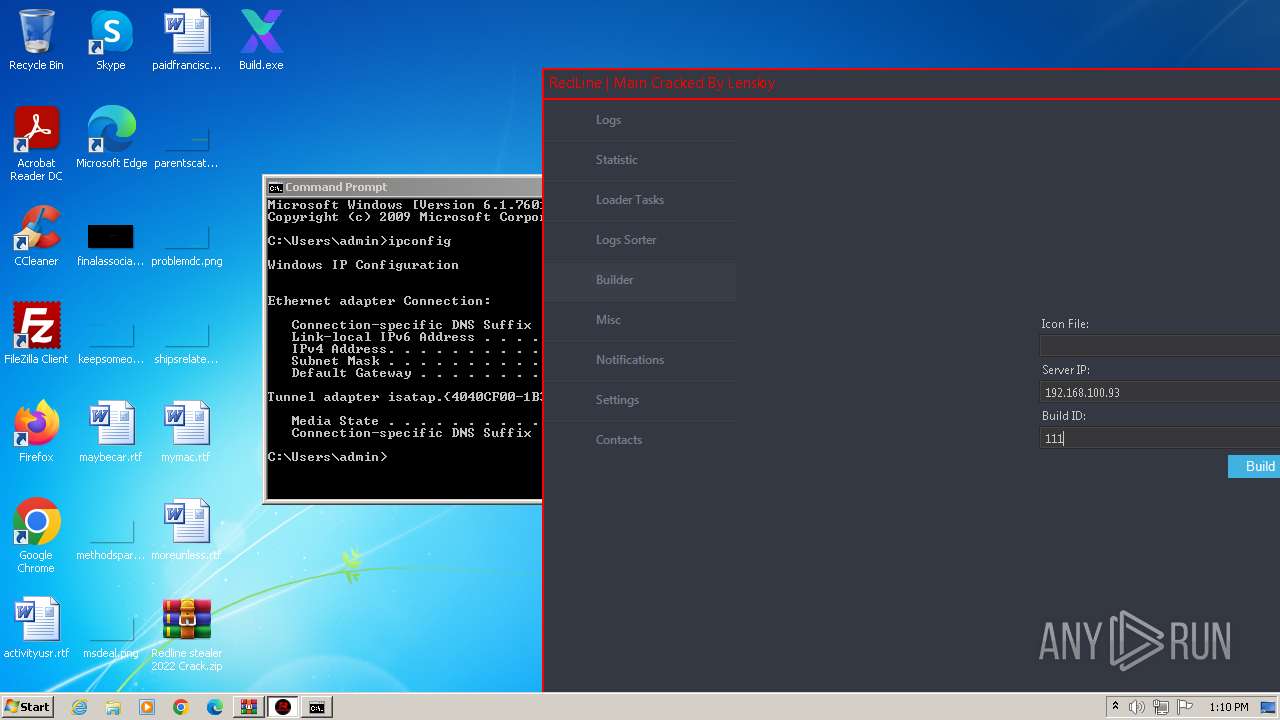Screen dimensions: 1280x720
Task: Open the network tray icon
Action: click(x=1161, y=707)
